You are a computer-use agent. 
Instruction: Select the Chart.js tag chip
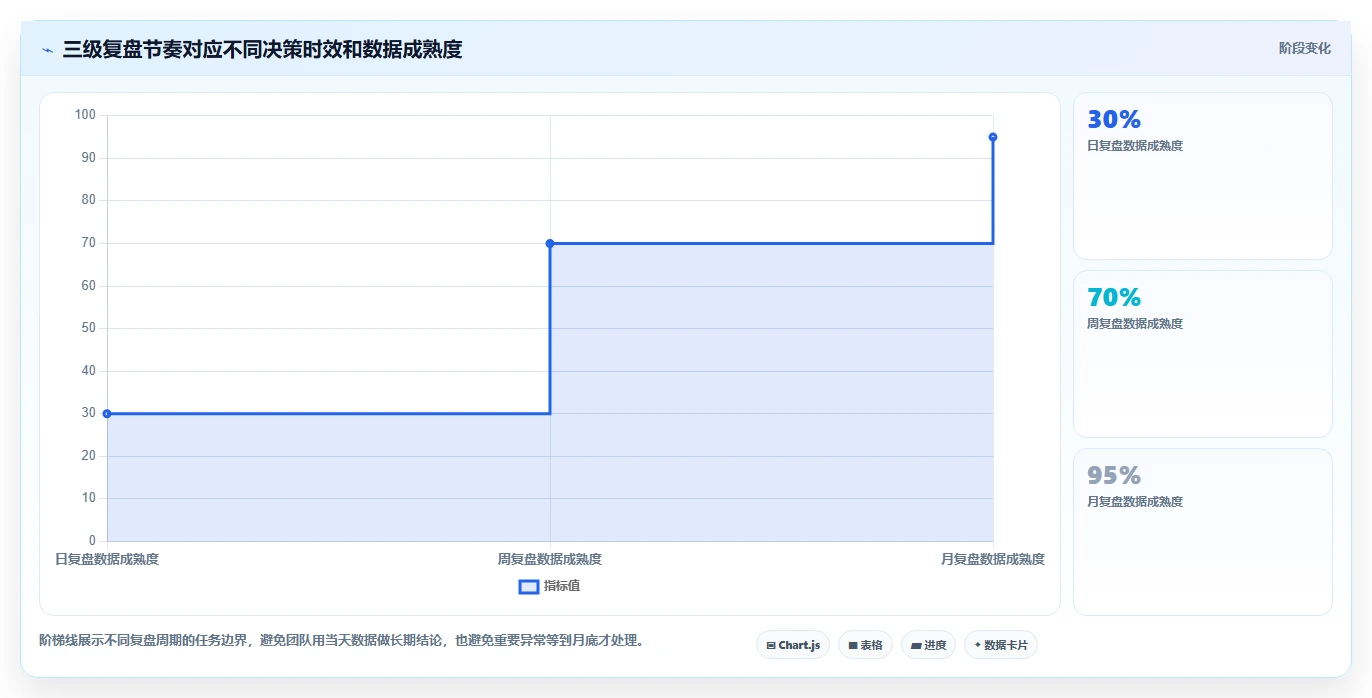793,645
